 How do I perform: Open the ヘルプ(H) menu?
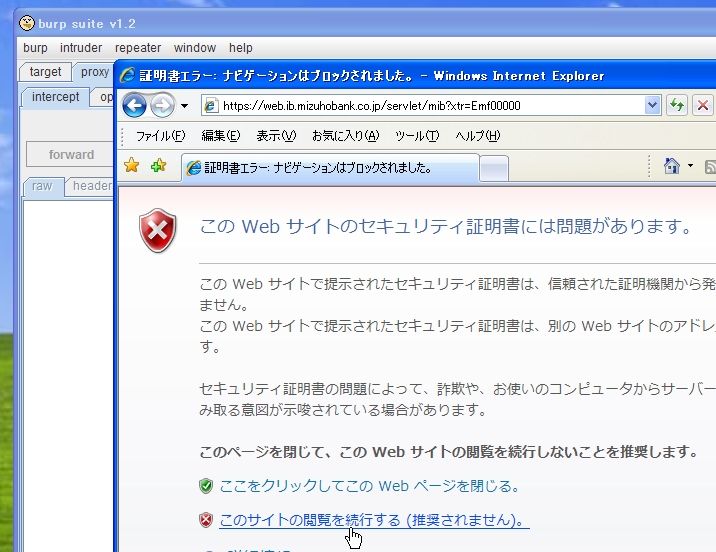[x=478, y=136]
